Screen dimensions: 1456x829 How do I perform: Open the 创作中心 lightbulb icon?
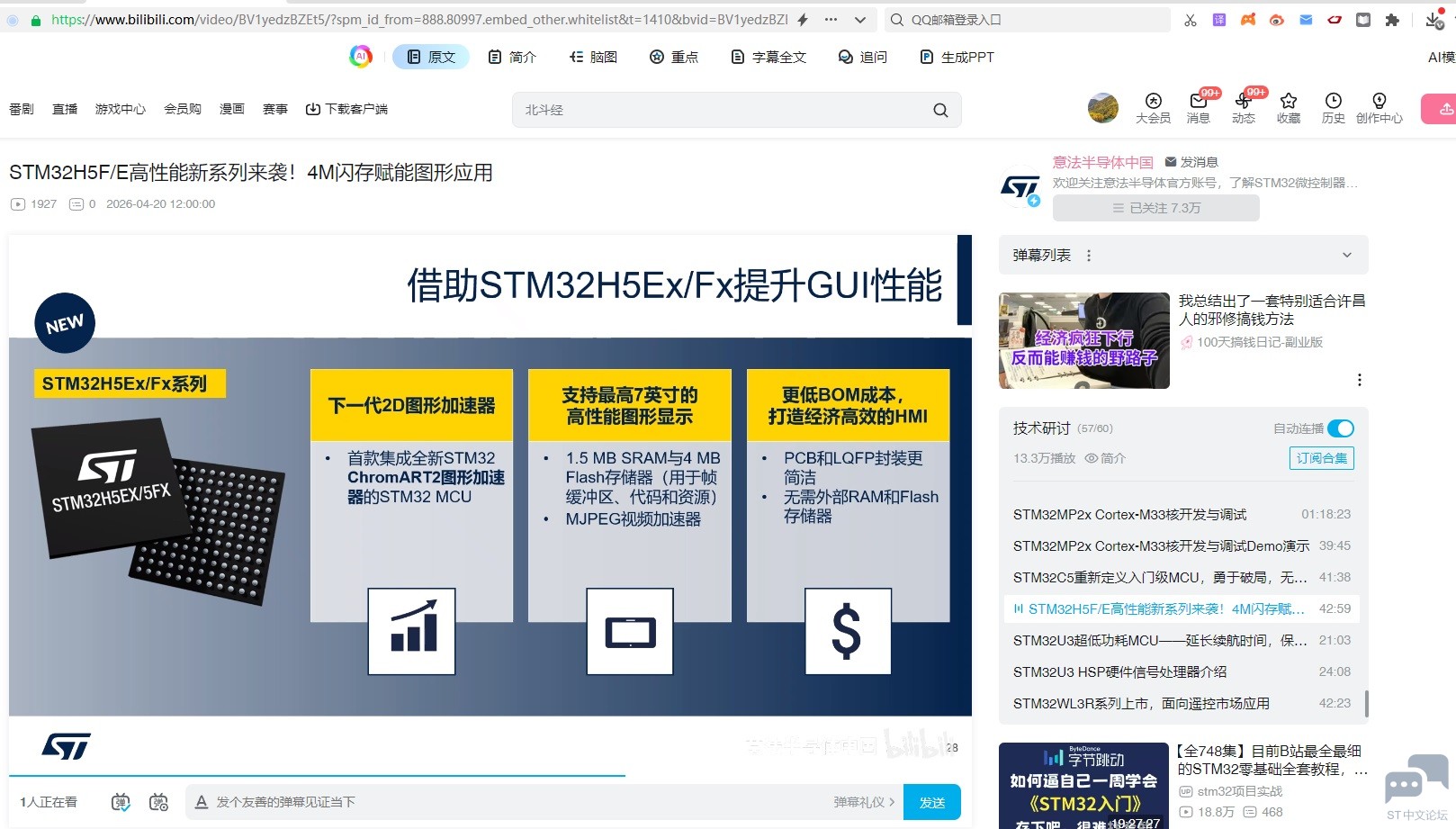(x=1380, y=108)
